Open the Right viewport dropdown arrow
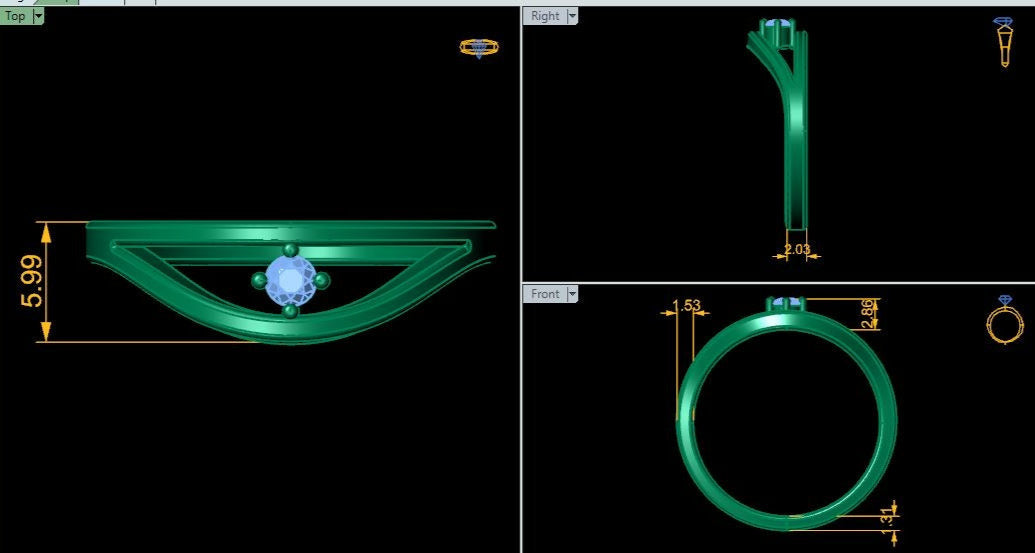This screenshot has height=553, width=1035. click(572, 16)
